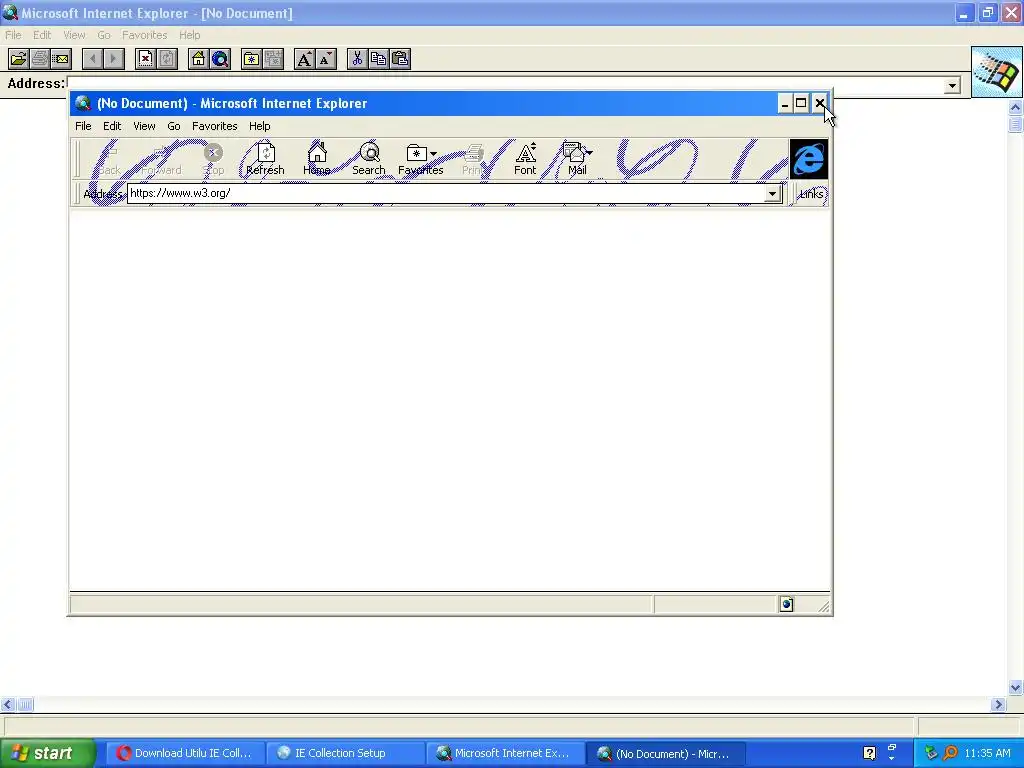1024x768 pixels.
Task: Open View menu in front IE window
Action: 144,126
